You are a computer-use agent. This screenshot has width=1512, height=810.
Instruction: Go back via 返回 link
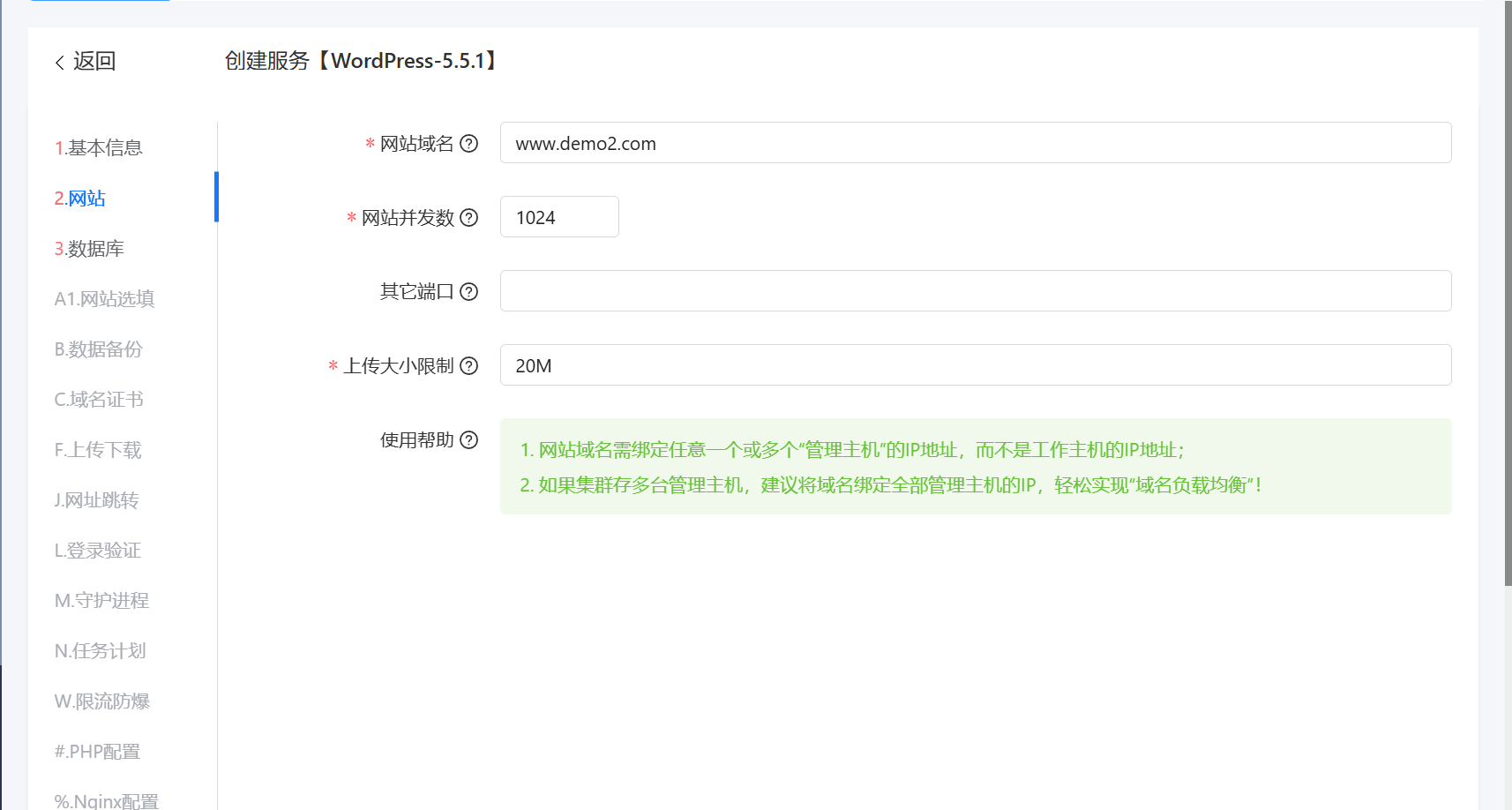click(94, 61)
